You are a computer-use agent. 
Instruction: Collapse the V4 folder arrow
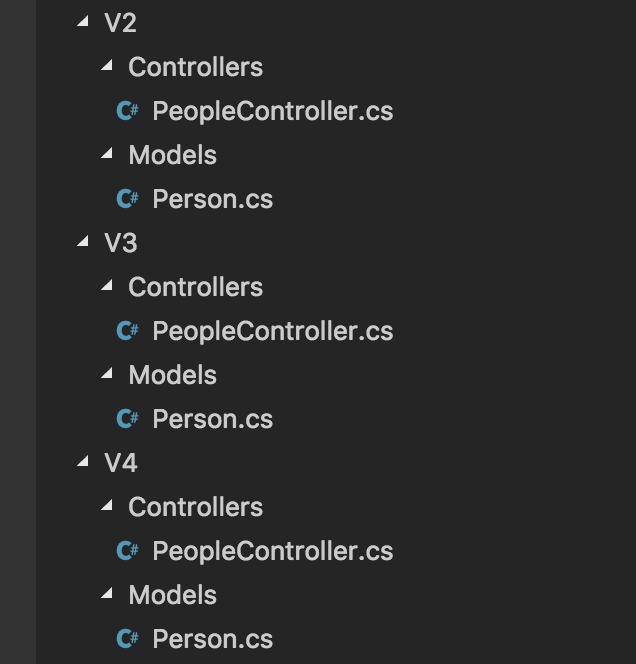click(83, 462)
